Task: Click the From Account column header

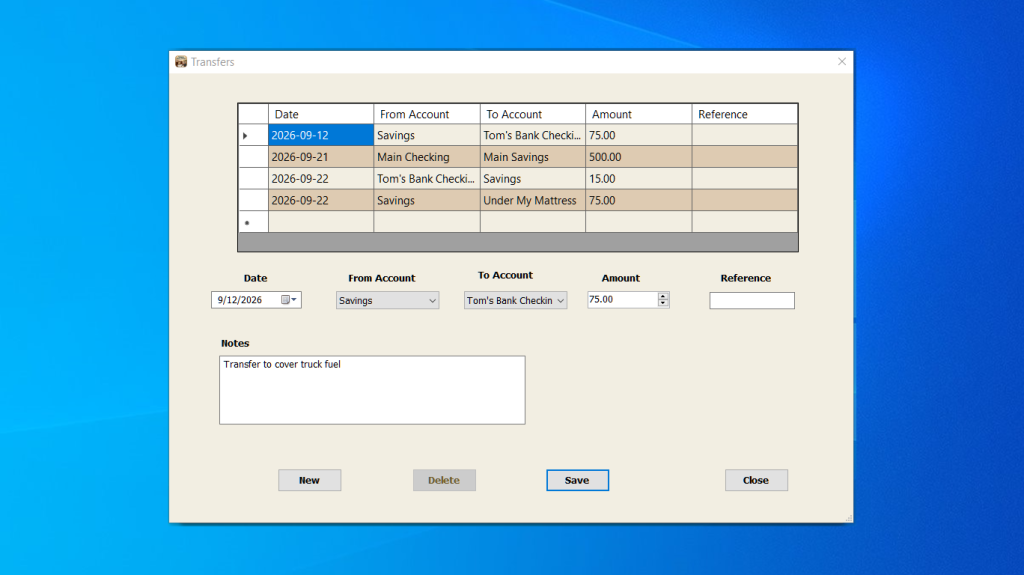Action: 427,114
